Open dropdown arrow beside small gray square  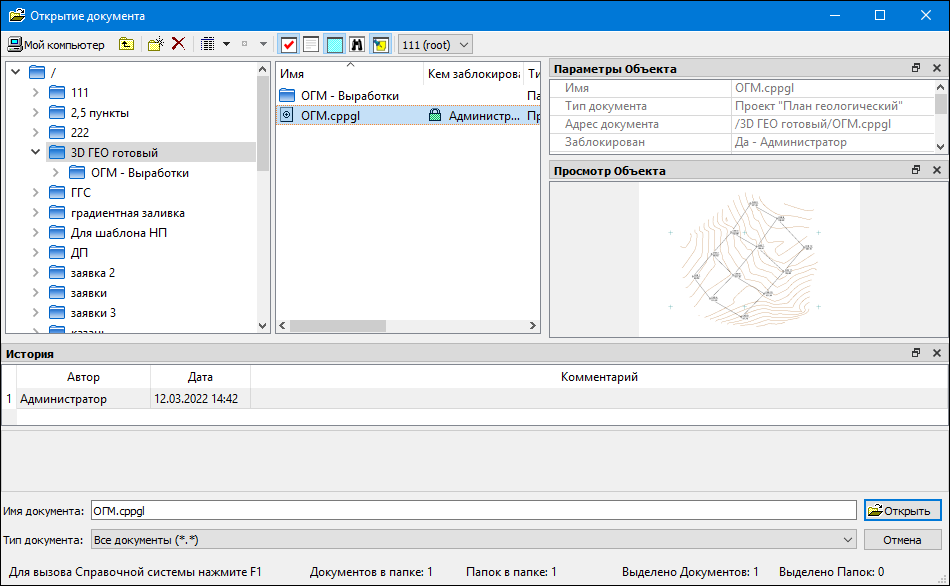263,44
